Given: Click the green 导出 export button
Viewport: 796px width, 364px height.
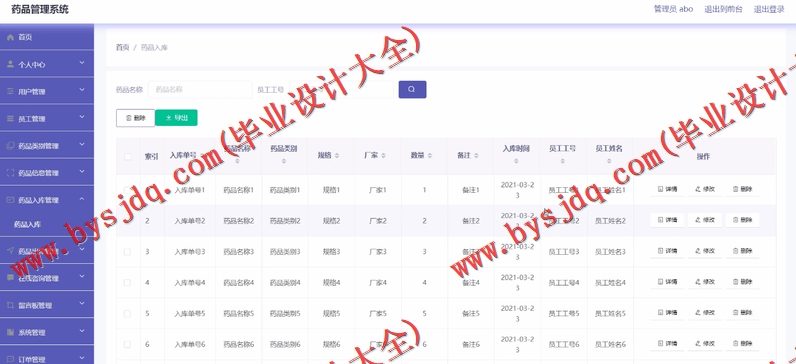Looking at the screenshot, I should click(x=176, y=118).
